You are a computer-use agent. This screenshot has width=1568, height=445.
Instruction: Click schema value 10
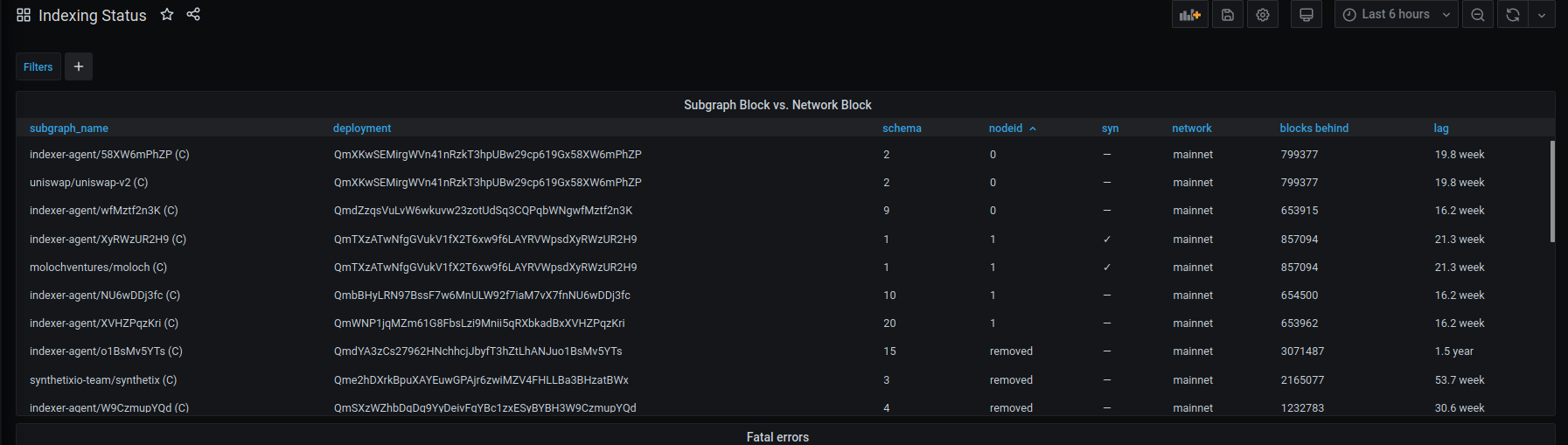pyautogui.click(x=889, y=296)
